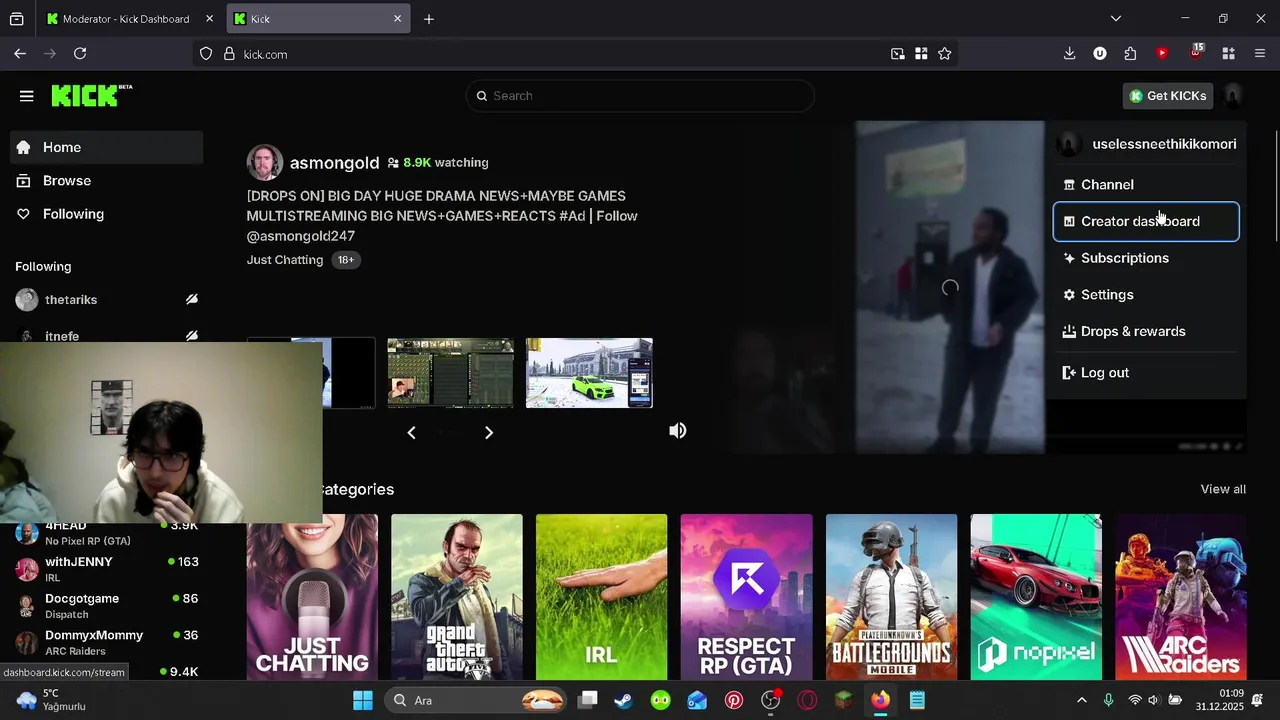Close the Kick browser tab
Viewport: 1280px width, 720px height.
tap(397, 19)
